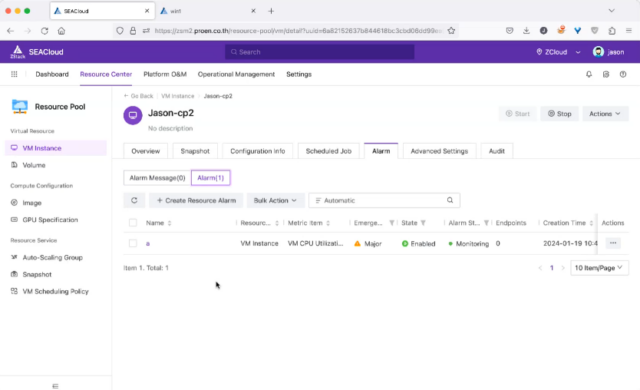Open the Bulk Action dropdown
Image resolution: width=640 pixels, height=390 pixels.
point(275,200)
